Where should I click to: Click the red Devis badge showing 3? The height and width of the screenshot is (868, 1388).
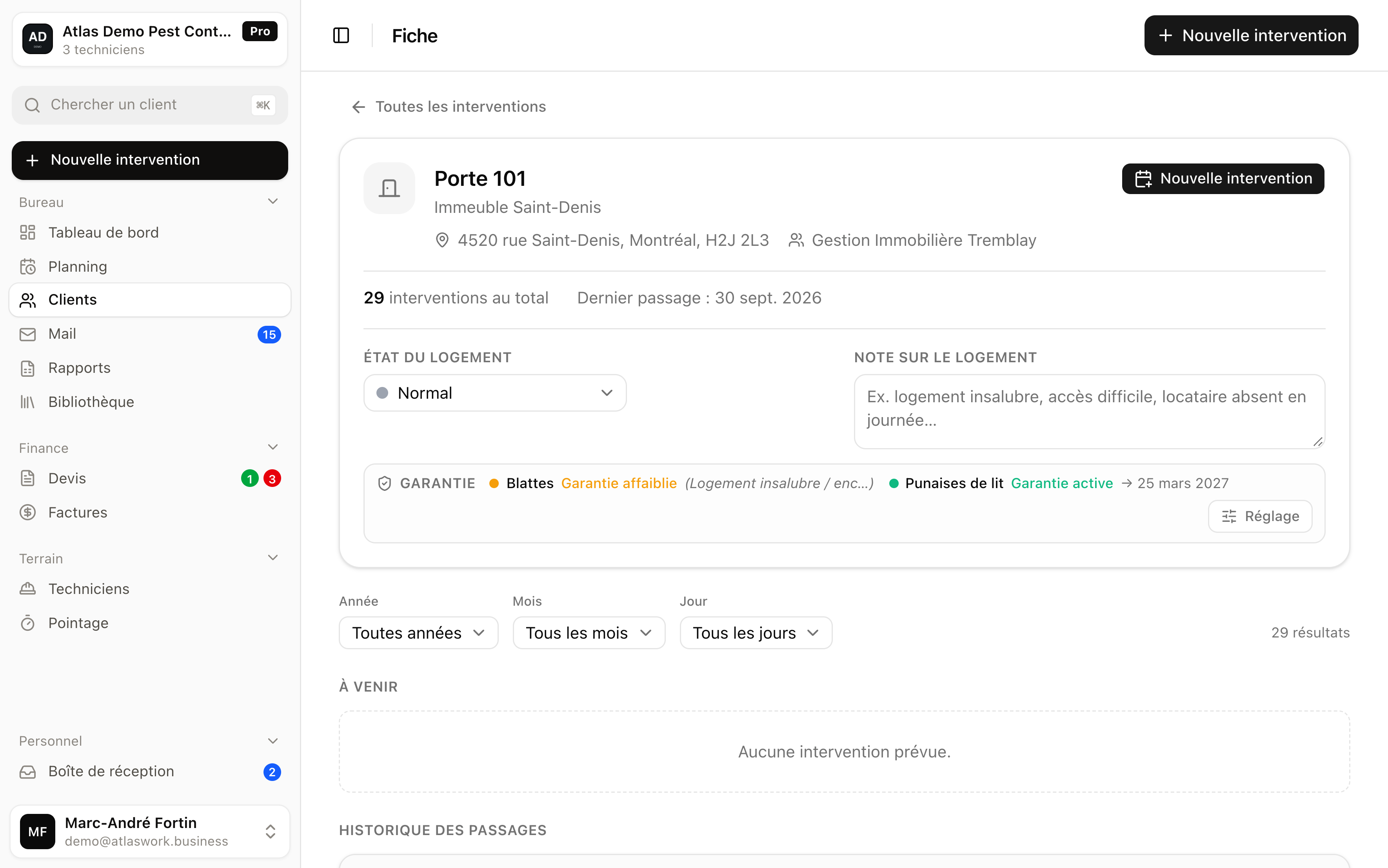[272, 478]
